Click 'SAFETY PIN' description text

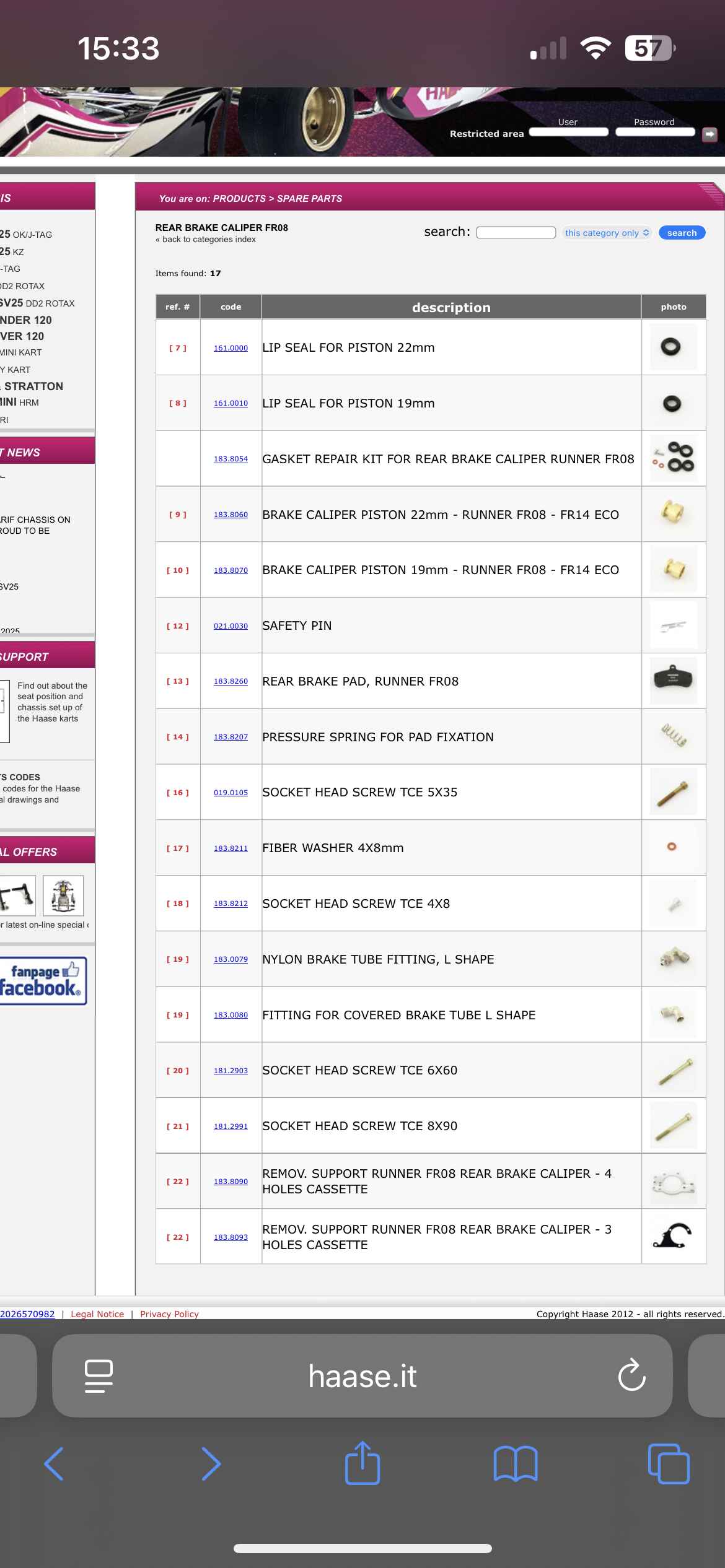(297, 625)
